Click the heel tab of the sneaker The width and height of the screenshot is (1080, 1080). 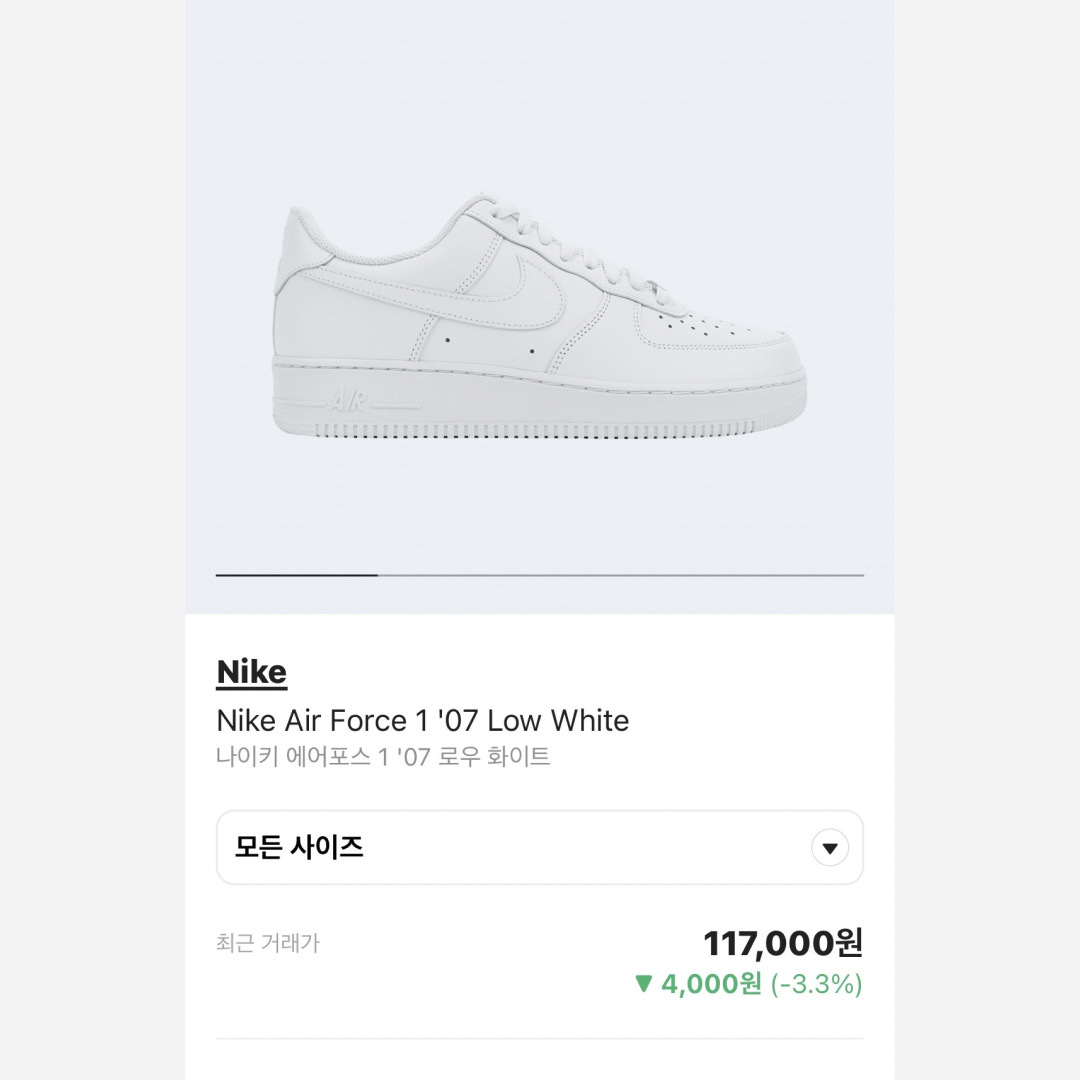coord(293,249)
